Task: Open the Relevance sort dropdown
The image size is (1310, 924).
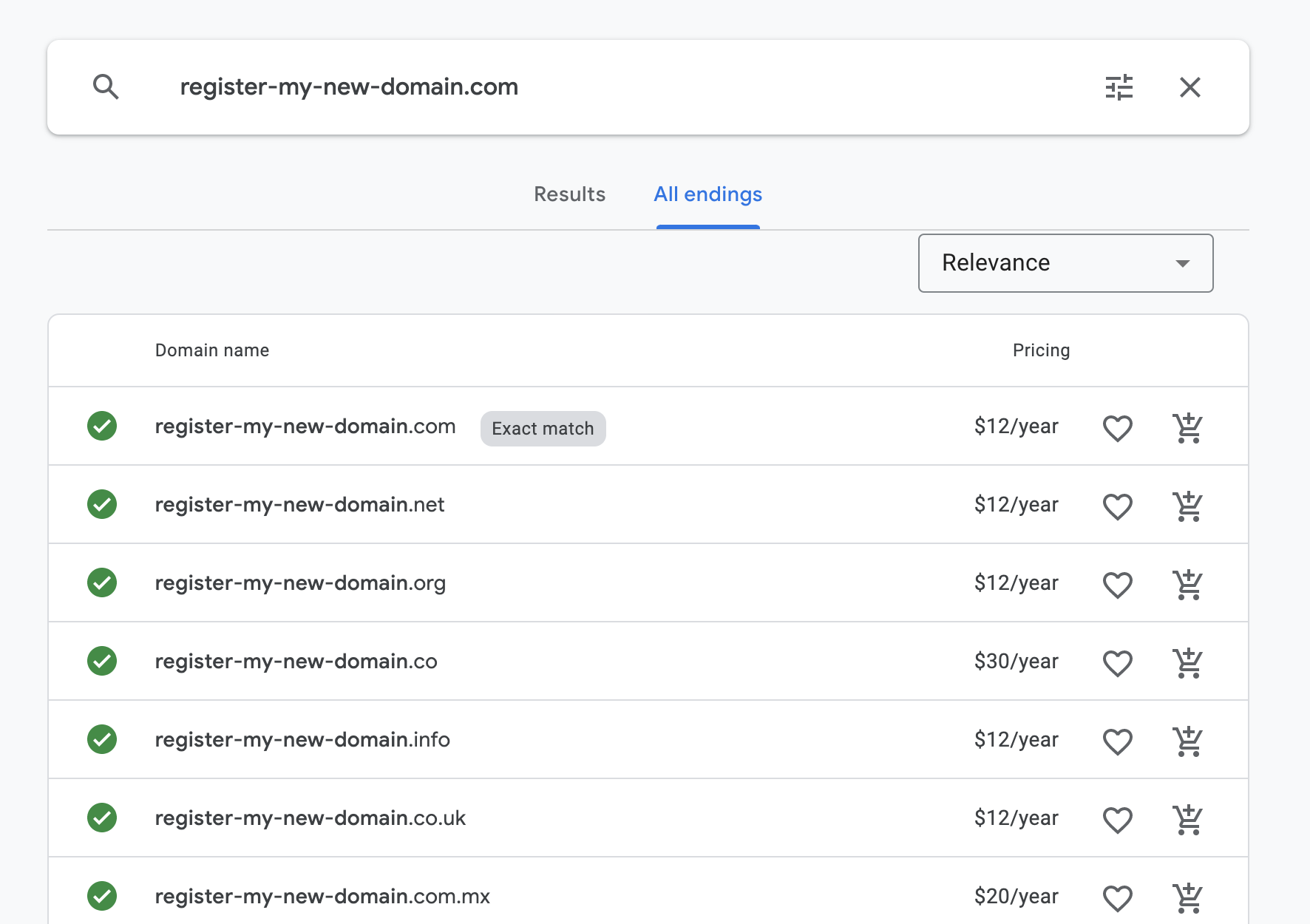Action: [x=1065, y=263]
